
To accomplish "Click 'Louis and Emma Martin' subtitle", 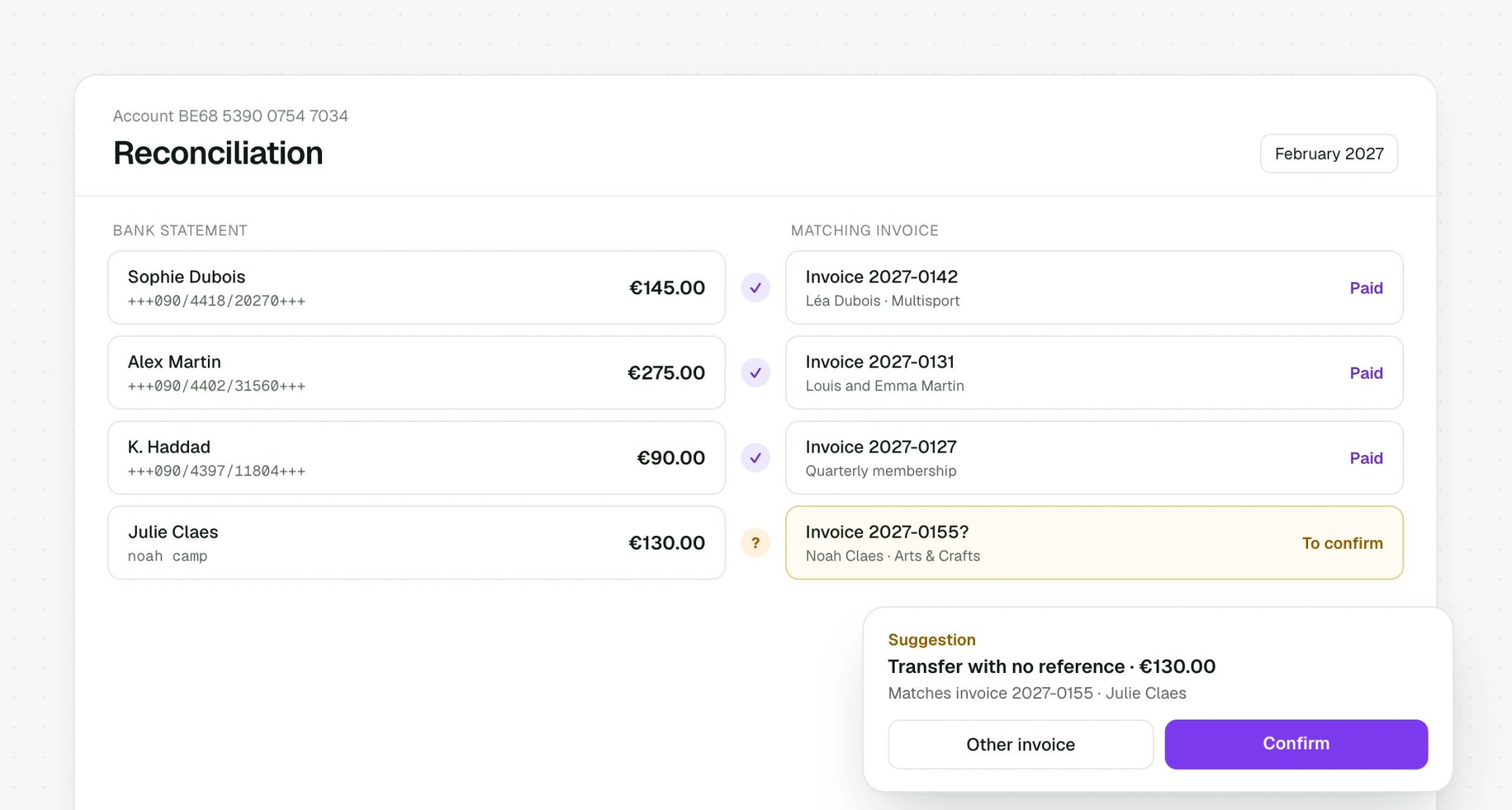I will point(884,386).
